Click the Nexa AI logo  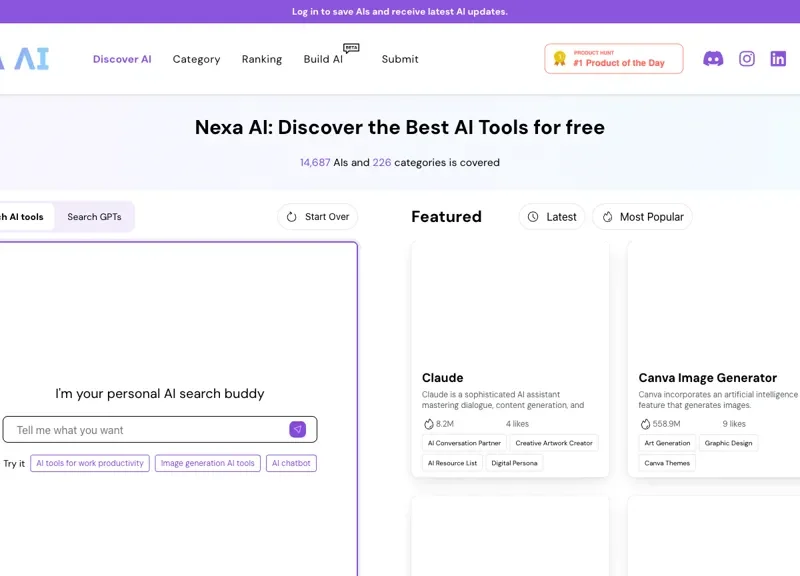pos(24,59)
